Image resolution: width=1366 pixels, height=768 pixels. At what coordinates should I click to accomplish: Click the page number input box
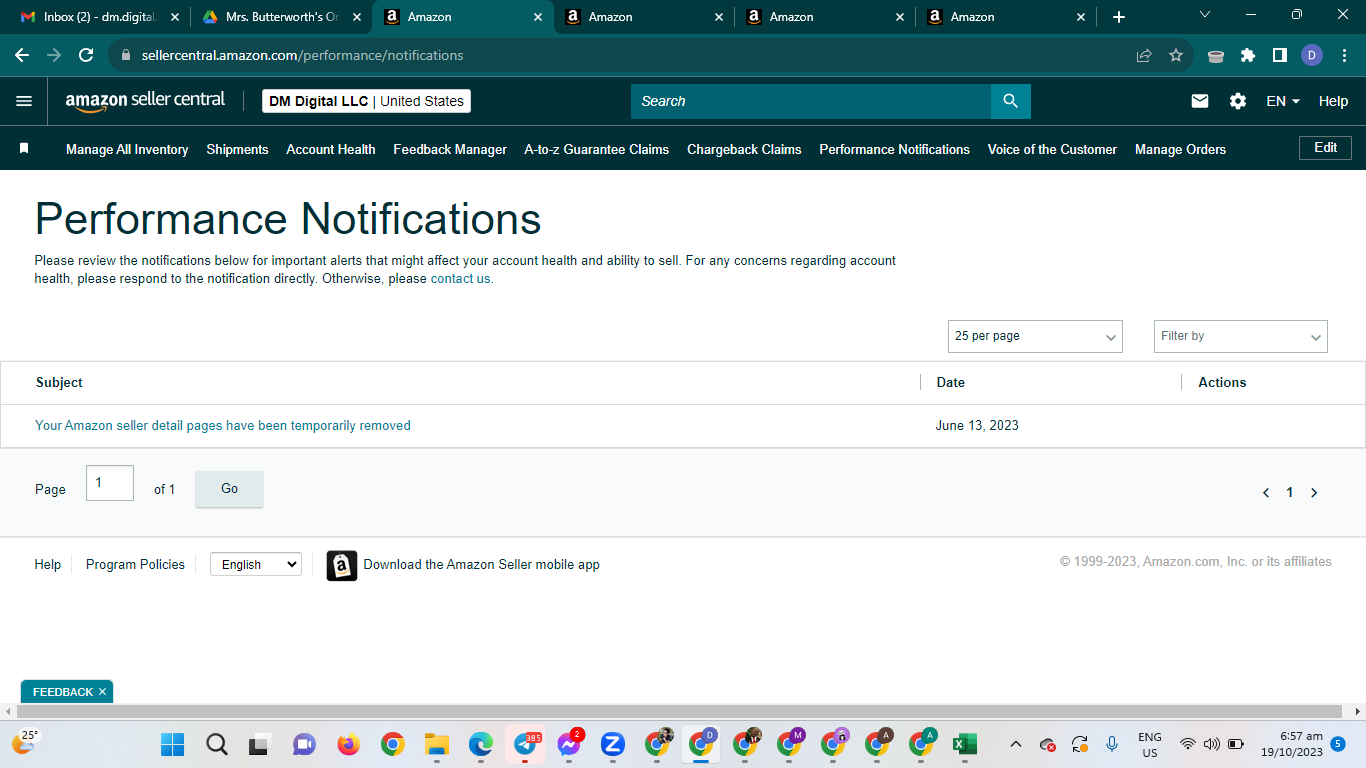[x=110, y=483]
